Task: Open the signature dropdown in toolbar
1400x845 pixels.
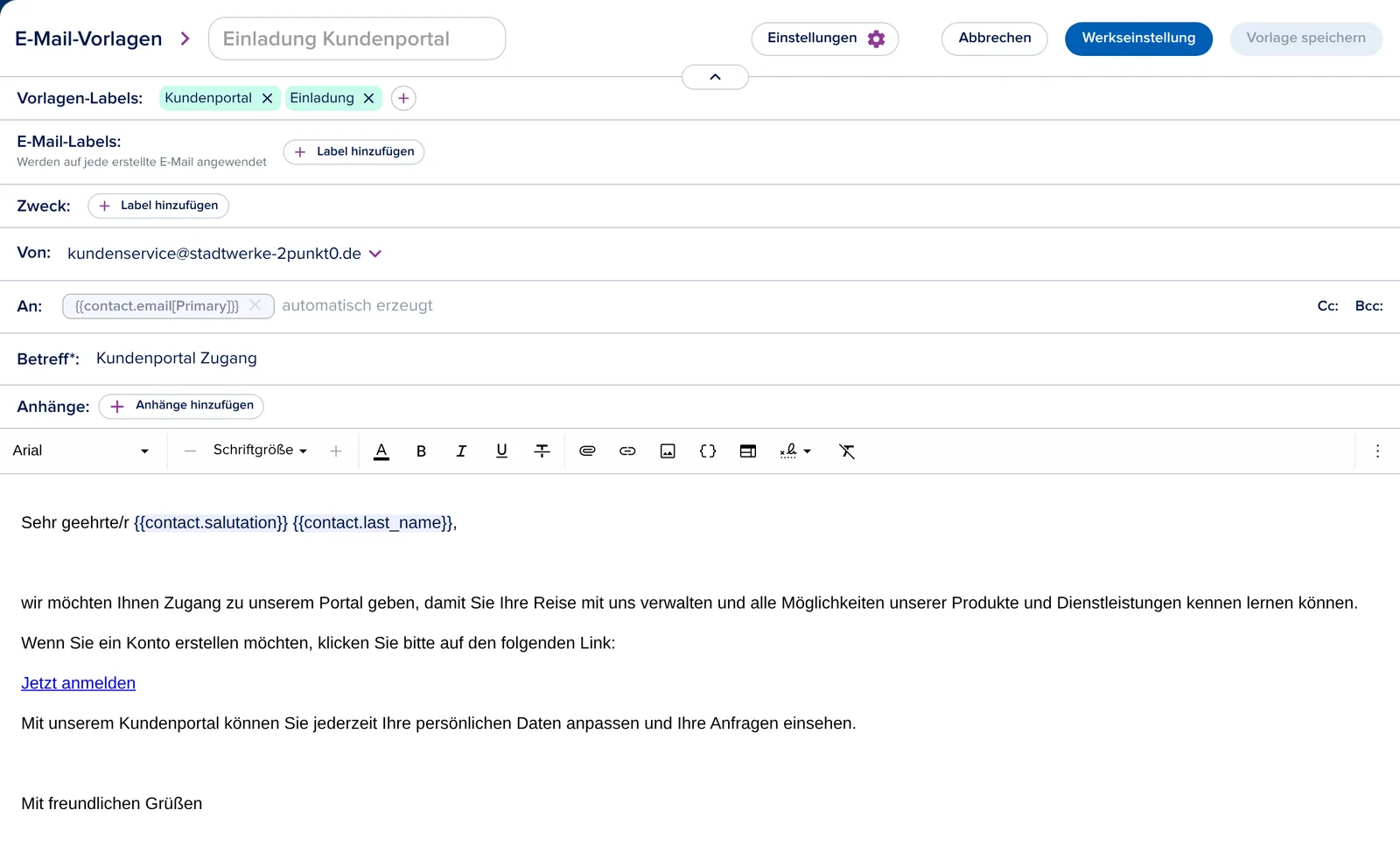Action: click(x=795, y=451)
